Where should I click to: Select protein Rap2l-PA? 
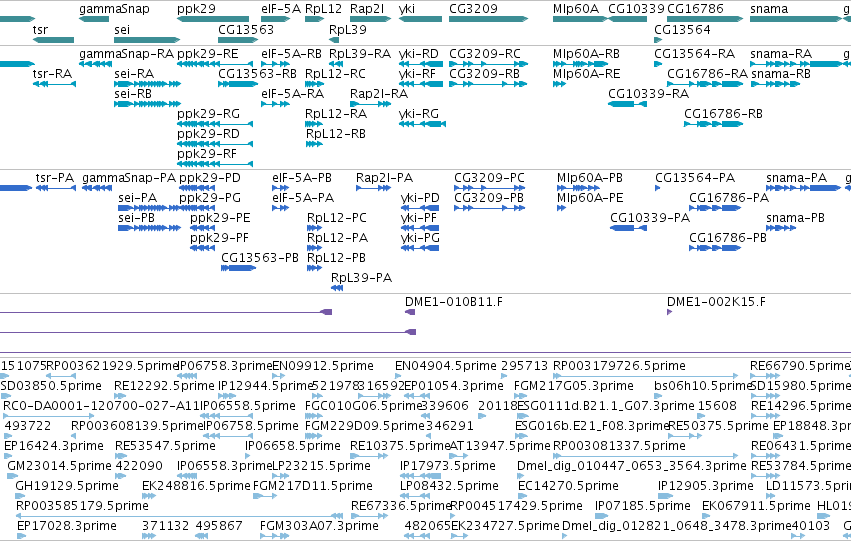[384, 179]
